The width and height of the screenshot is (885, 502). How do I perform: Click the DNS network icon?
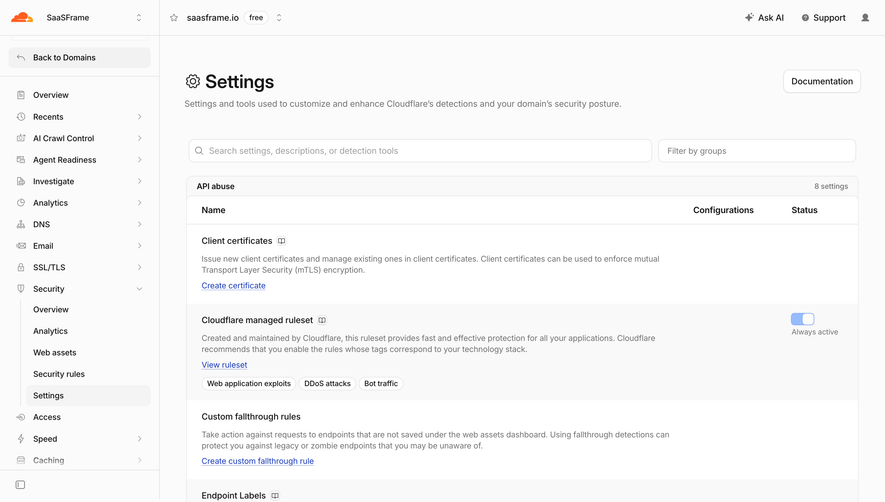21,224
